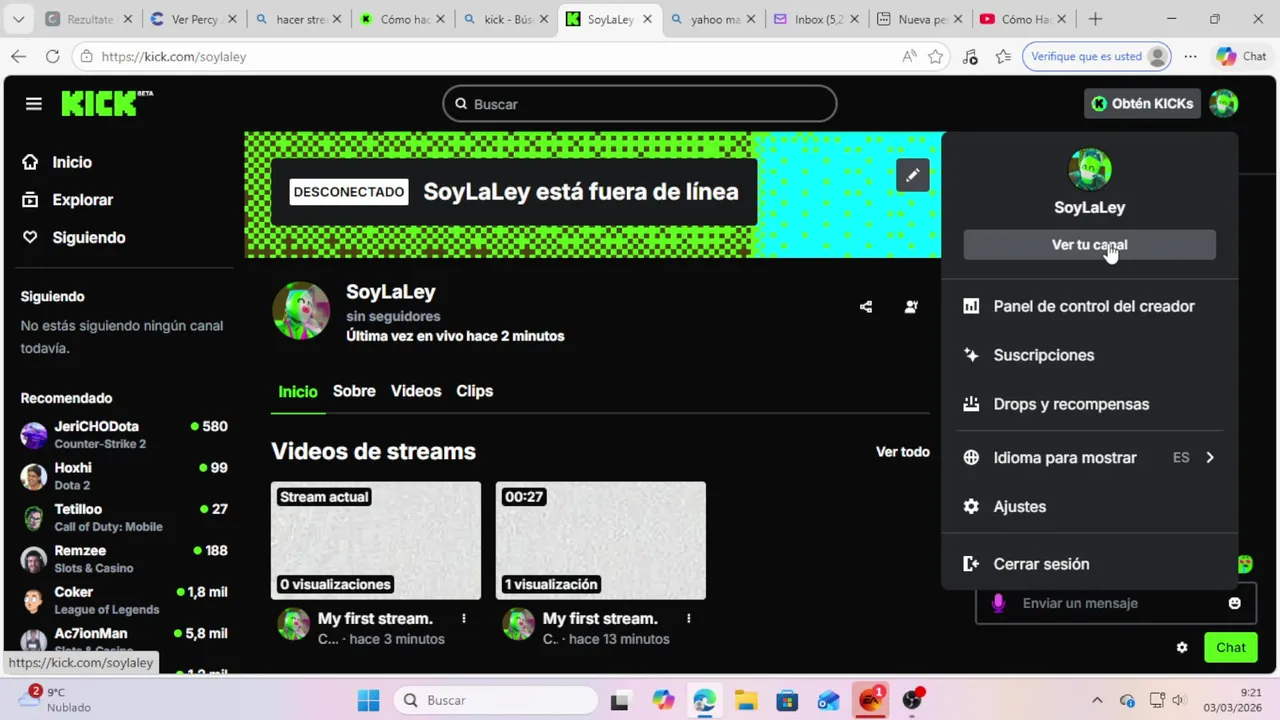This screenshot has height=720, width=1280.
Task: Click Verifique que es usted button
Action: [1097, 57]
